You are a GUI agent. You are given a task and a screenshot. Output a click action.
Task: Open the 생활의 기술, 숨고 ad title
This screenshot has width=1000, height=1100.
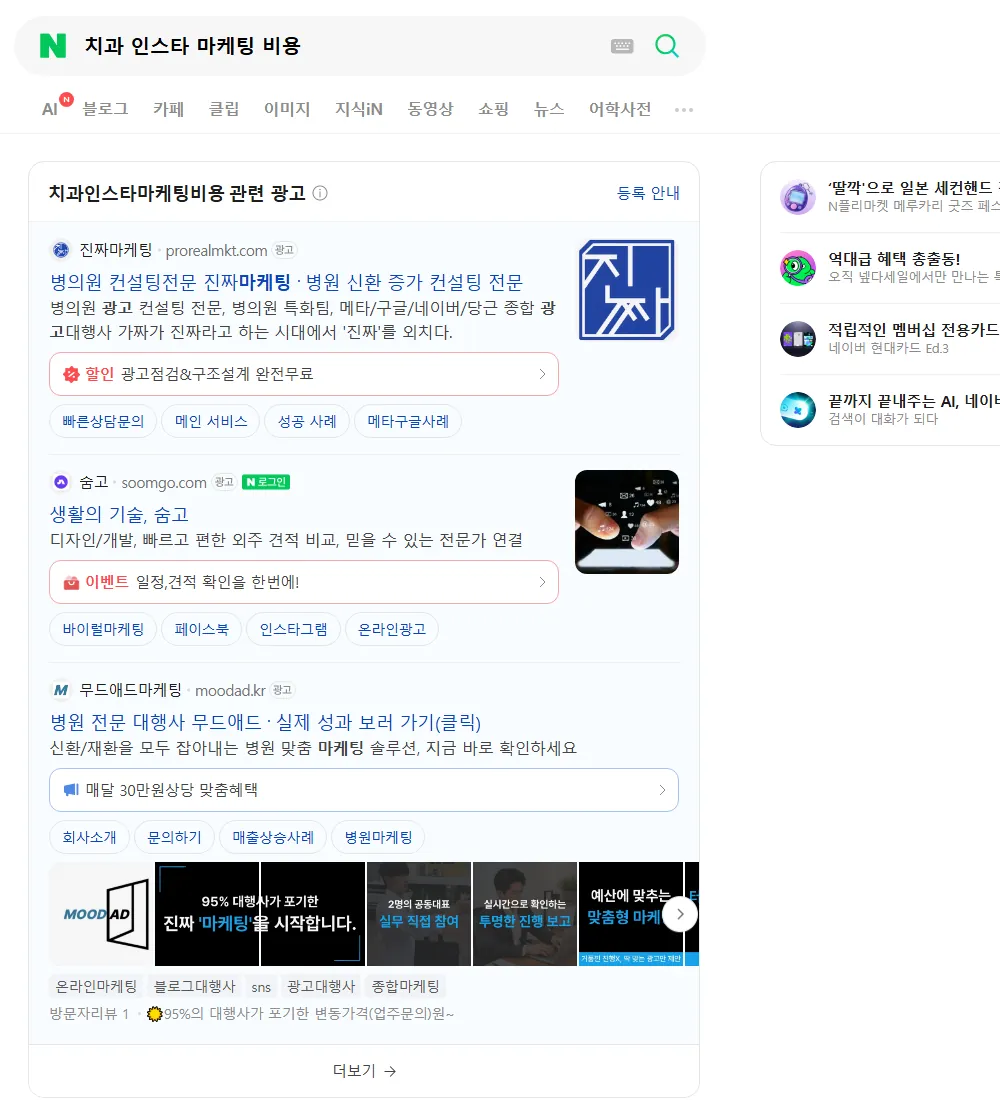(119, 514)
